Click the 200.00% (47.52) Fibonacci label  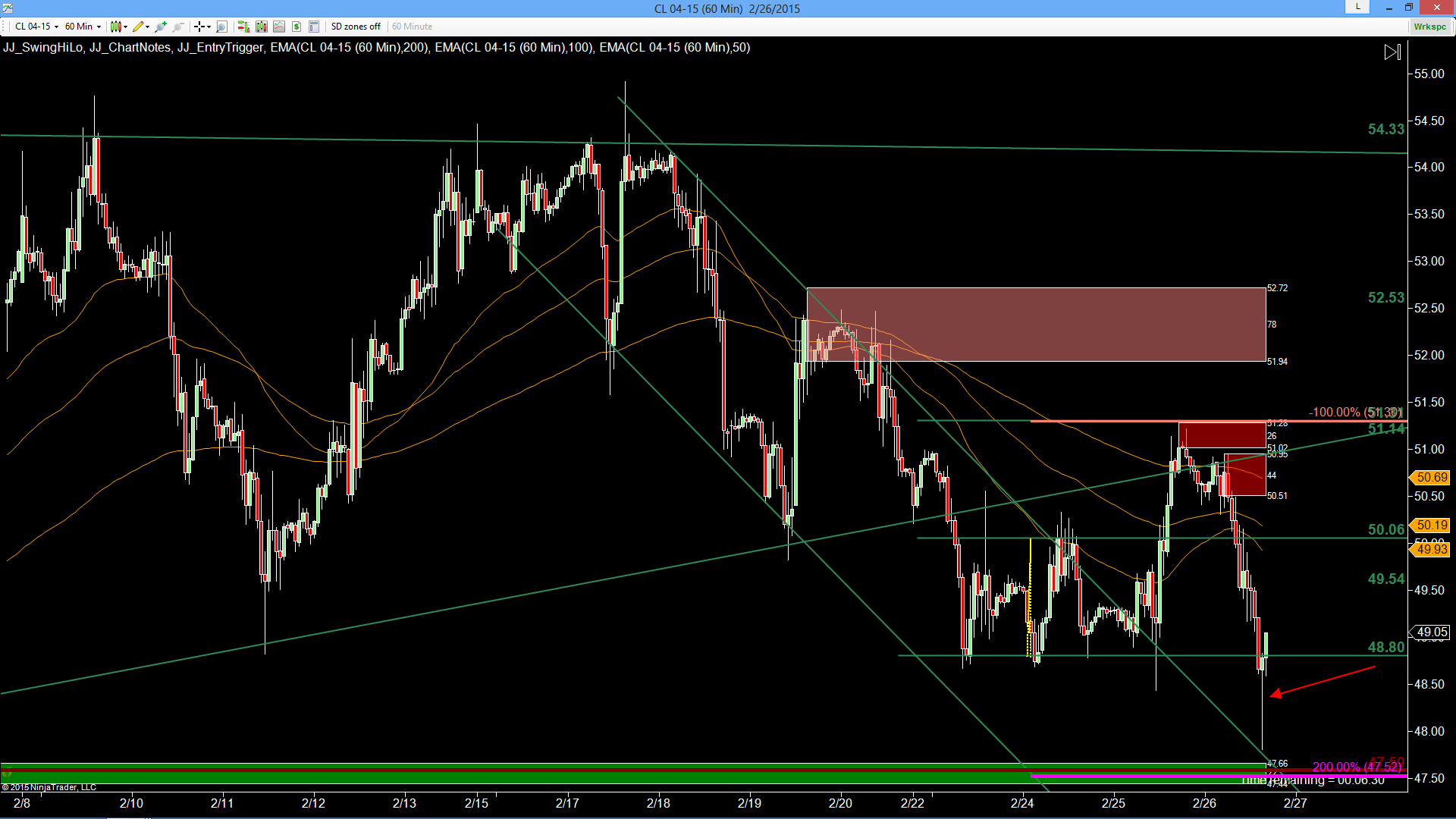click(x=1357, y=767)
